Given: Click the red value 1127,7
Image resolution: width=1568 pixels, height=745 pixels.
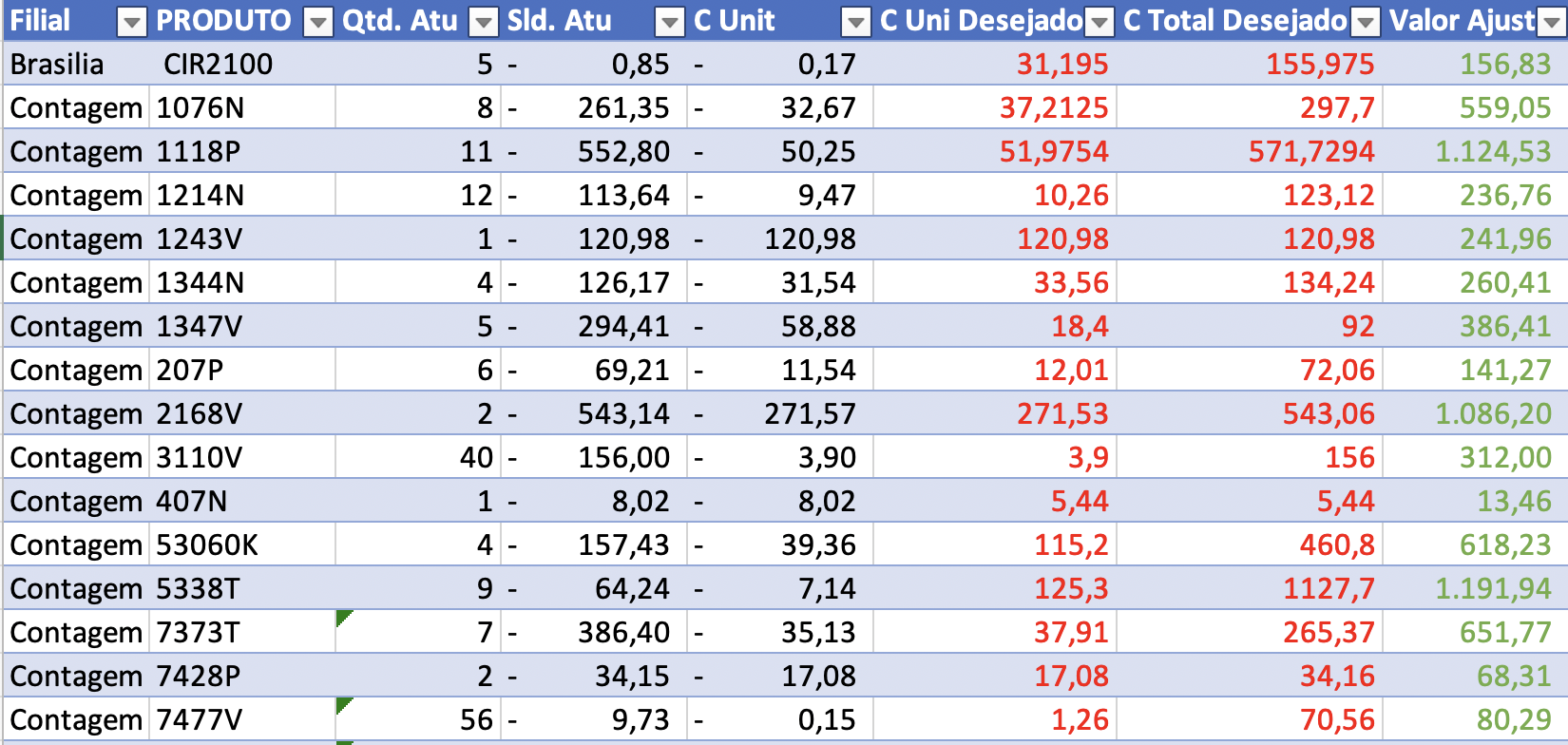Looking at the screenshot, I should tap(1329, 588).
